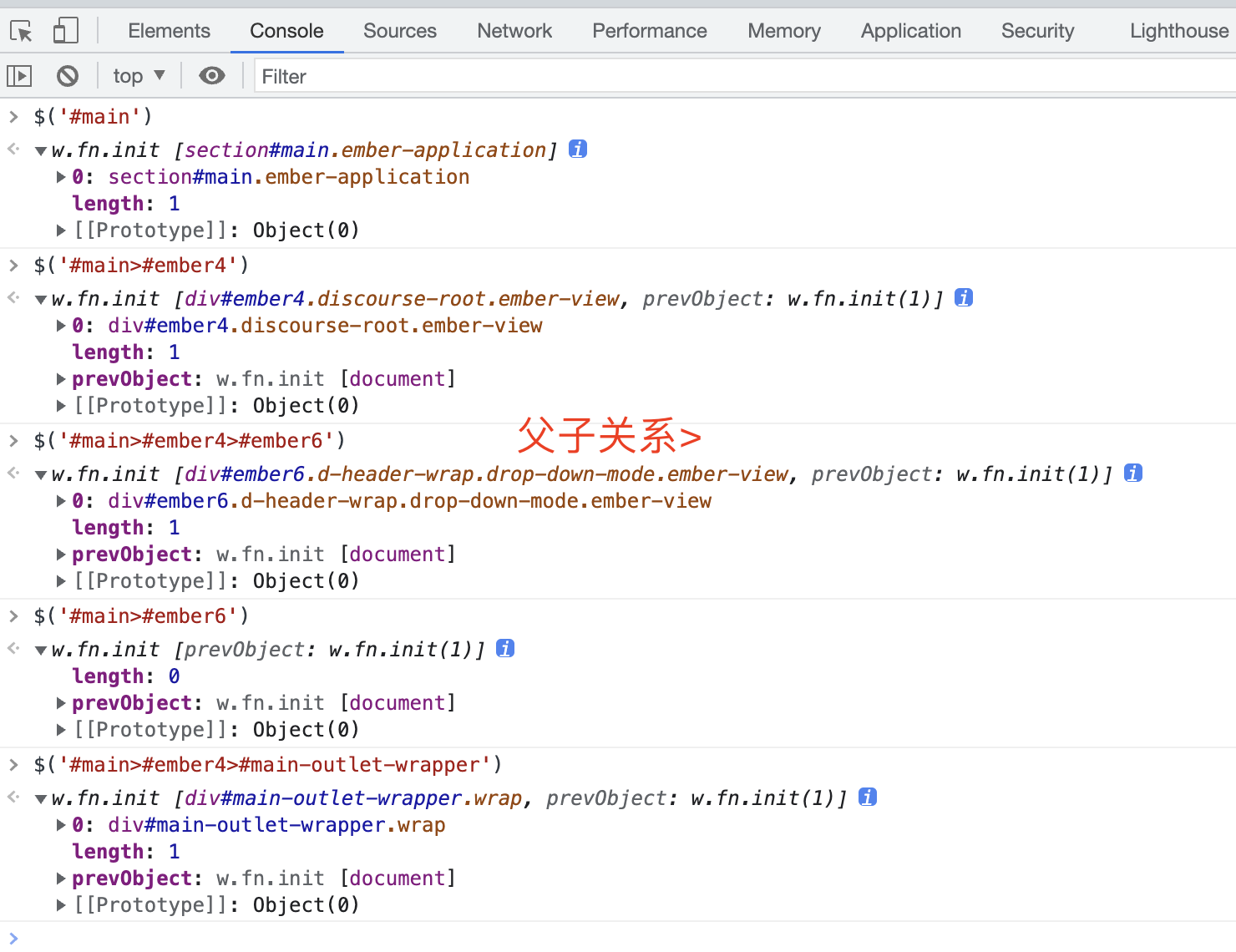Collapse the w.fn.init [prevObject: w.fn.init(1)] result
The height and width of the screenshot is (952, 1236).
(x=40, y=651)
